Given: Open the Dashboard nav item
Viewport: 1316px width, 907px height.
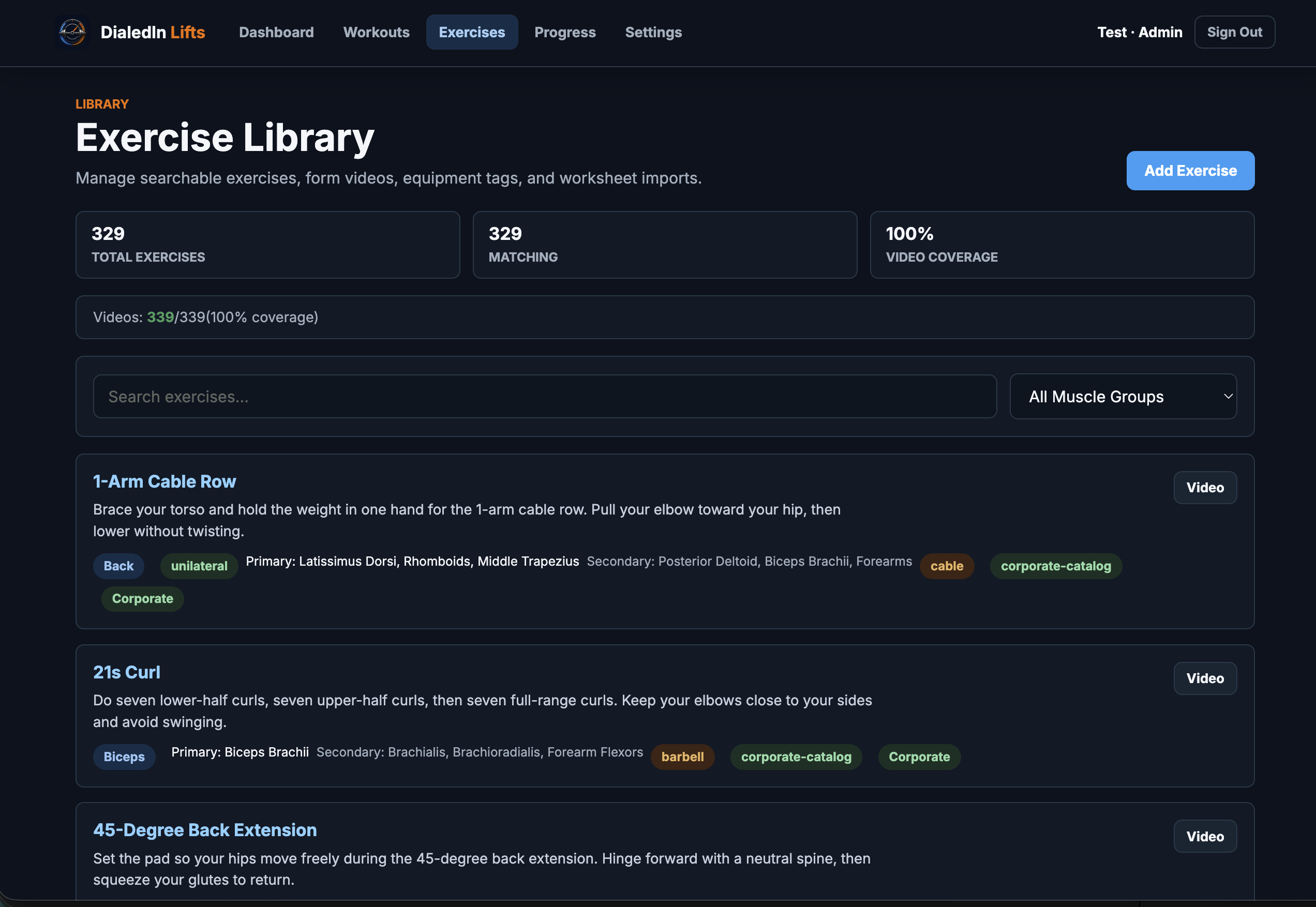Looking at the screenshot, I should tap(276, 33).
